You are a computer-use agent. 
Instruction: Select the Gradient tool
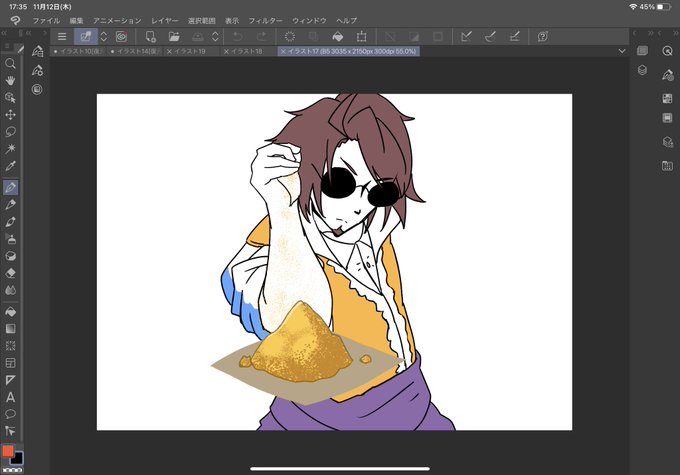coord(10,328)
